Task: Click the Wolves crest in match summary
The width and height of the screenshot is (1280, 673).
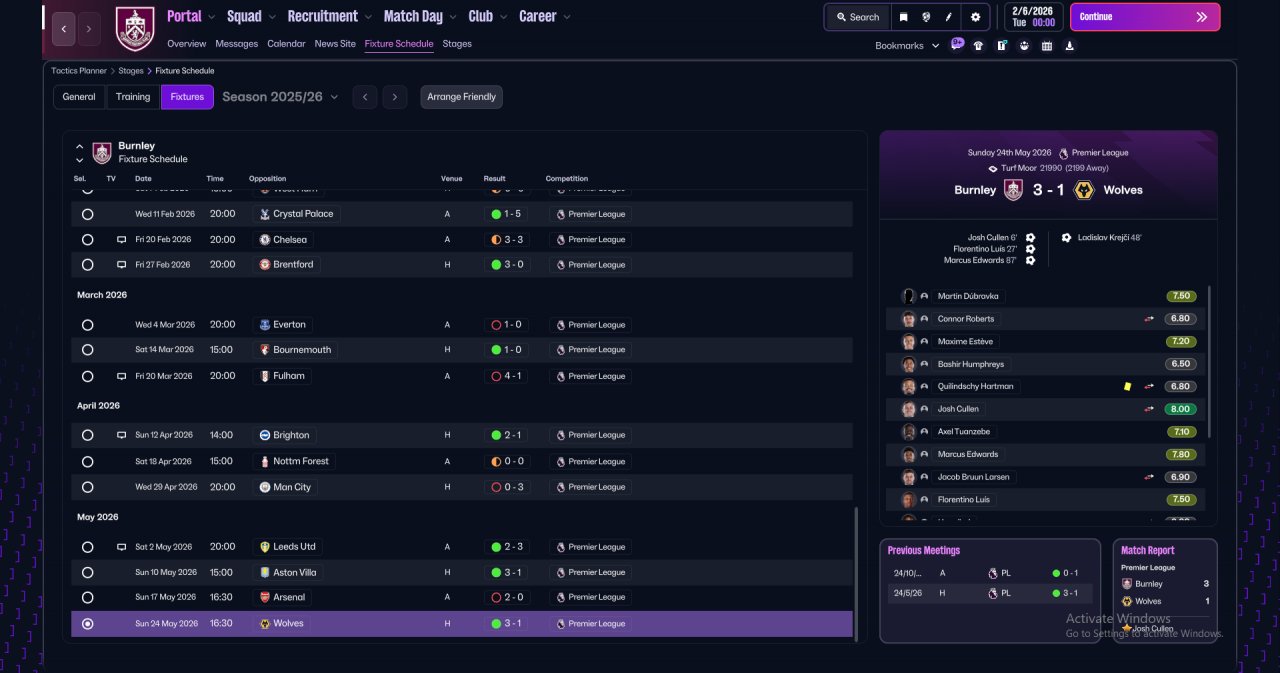Action: click(1083, 190)
